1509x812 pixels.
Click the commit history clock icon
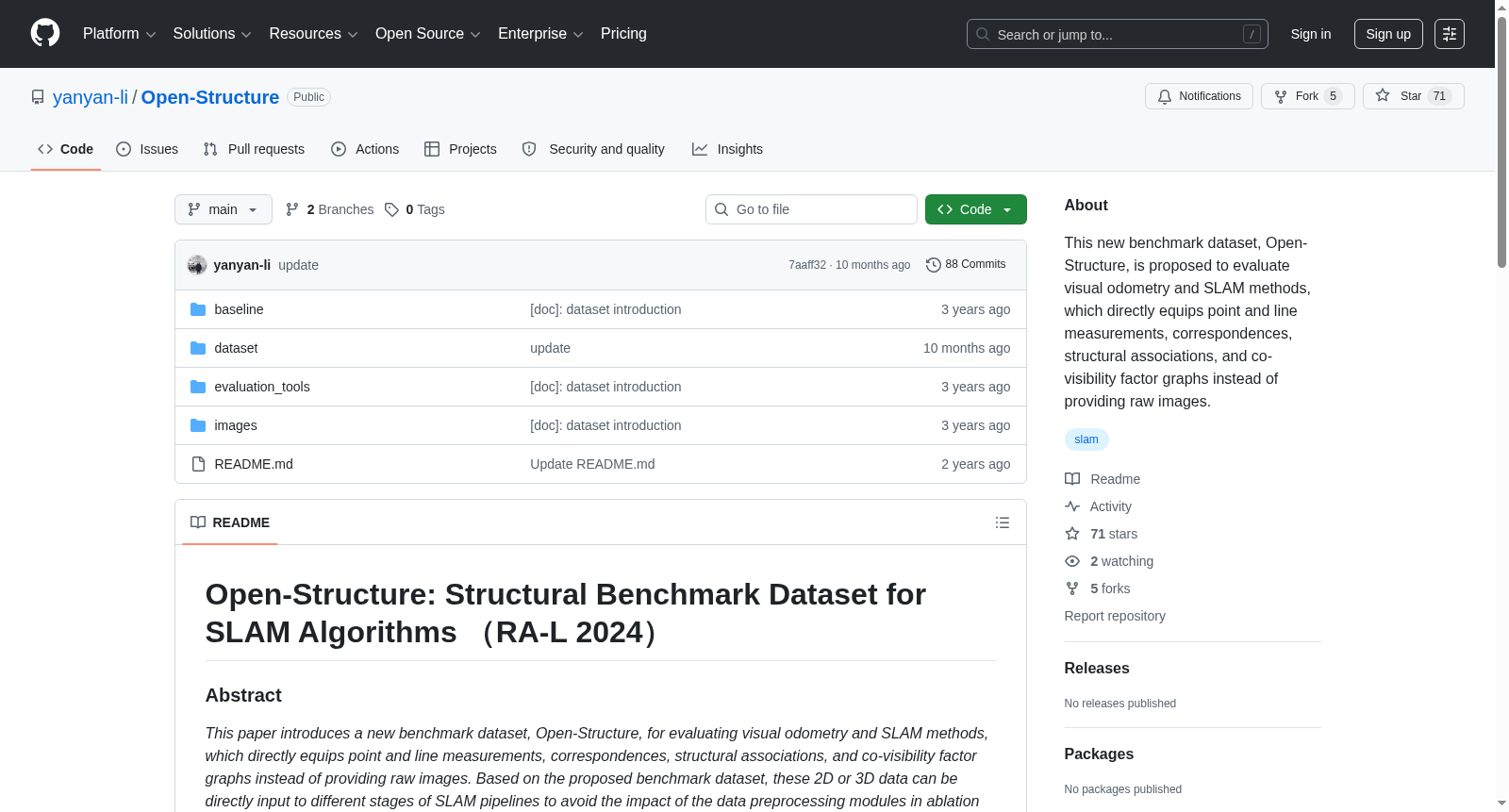(934, 265)
